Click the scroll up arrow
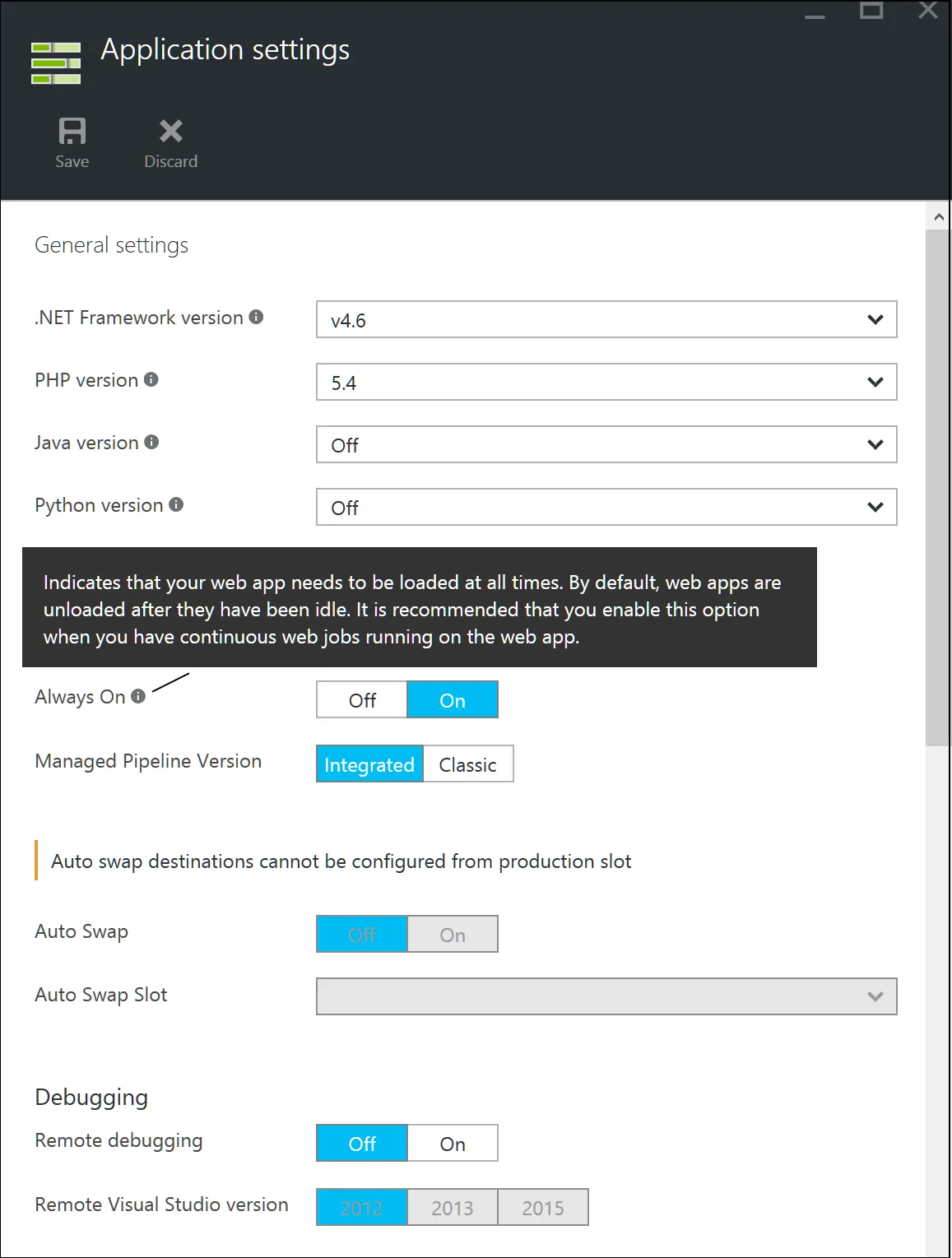The height and width of the screenshot is (1258, 952). [939, 217]
